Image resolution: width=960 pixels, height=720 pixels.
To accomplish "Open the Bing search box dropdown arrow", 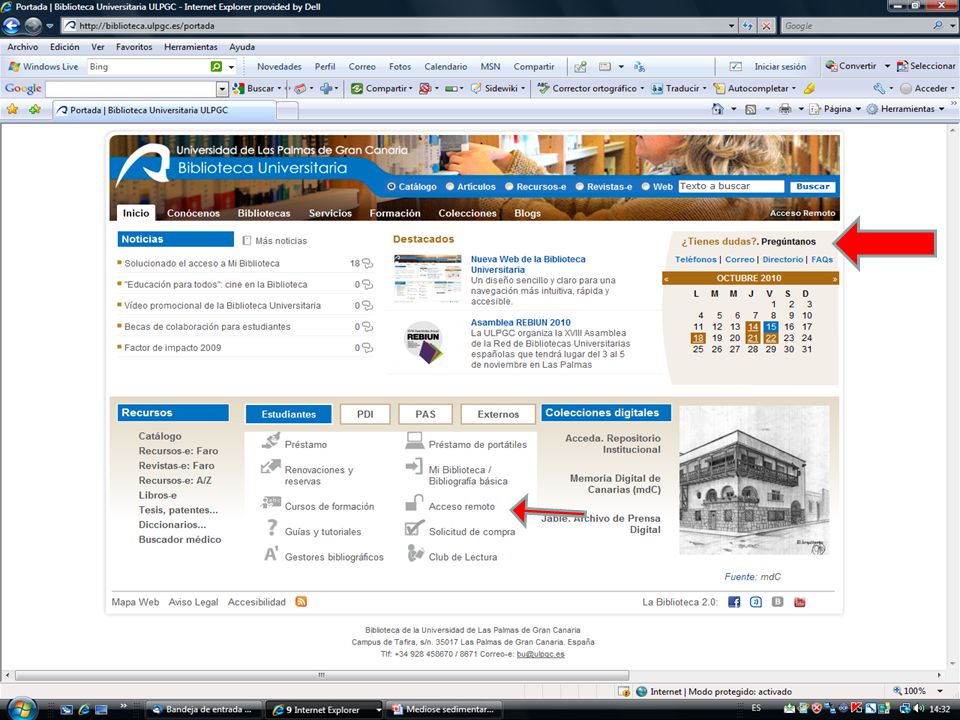I will 231,67.
